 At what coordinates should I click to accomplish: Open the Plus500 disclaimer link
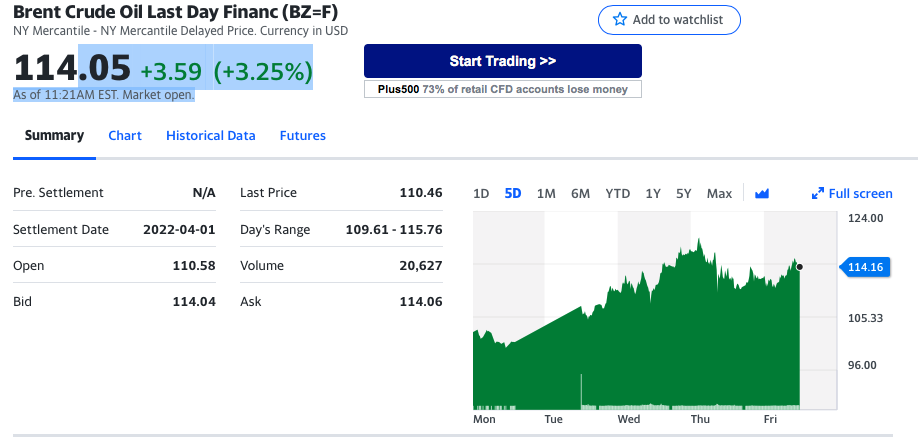[x=502, y=89]
